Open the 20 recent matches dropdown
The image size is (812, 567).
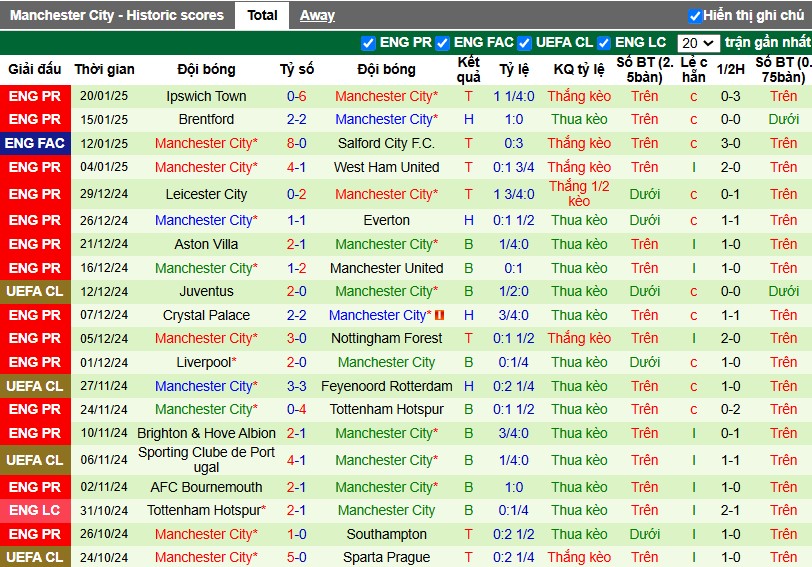click(698, 43)
